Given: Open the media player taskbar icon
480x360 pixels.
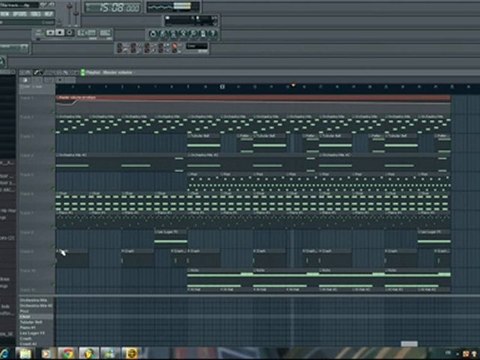Looking at the screenshot, I should 46,353.
